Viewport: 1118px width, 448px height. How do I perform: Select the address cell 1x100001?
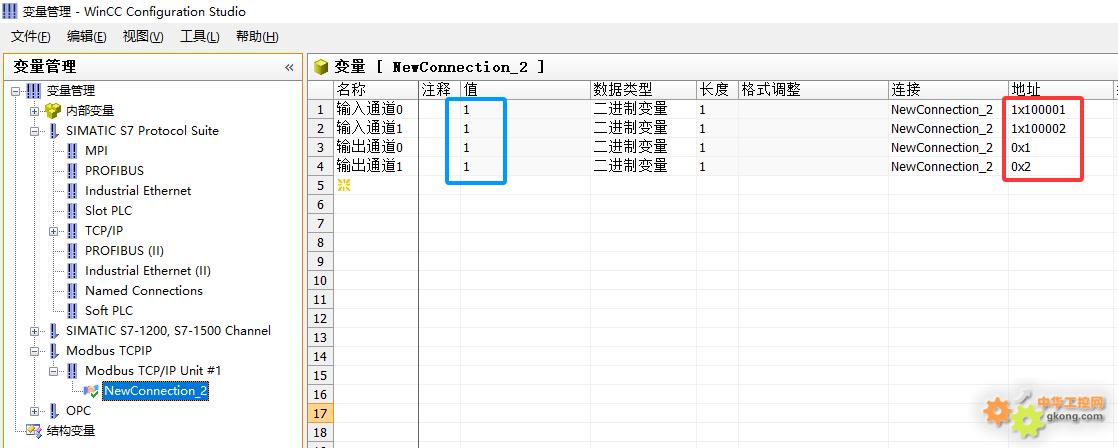coord(1038,110)
